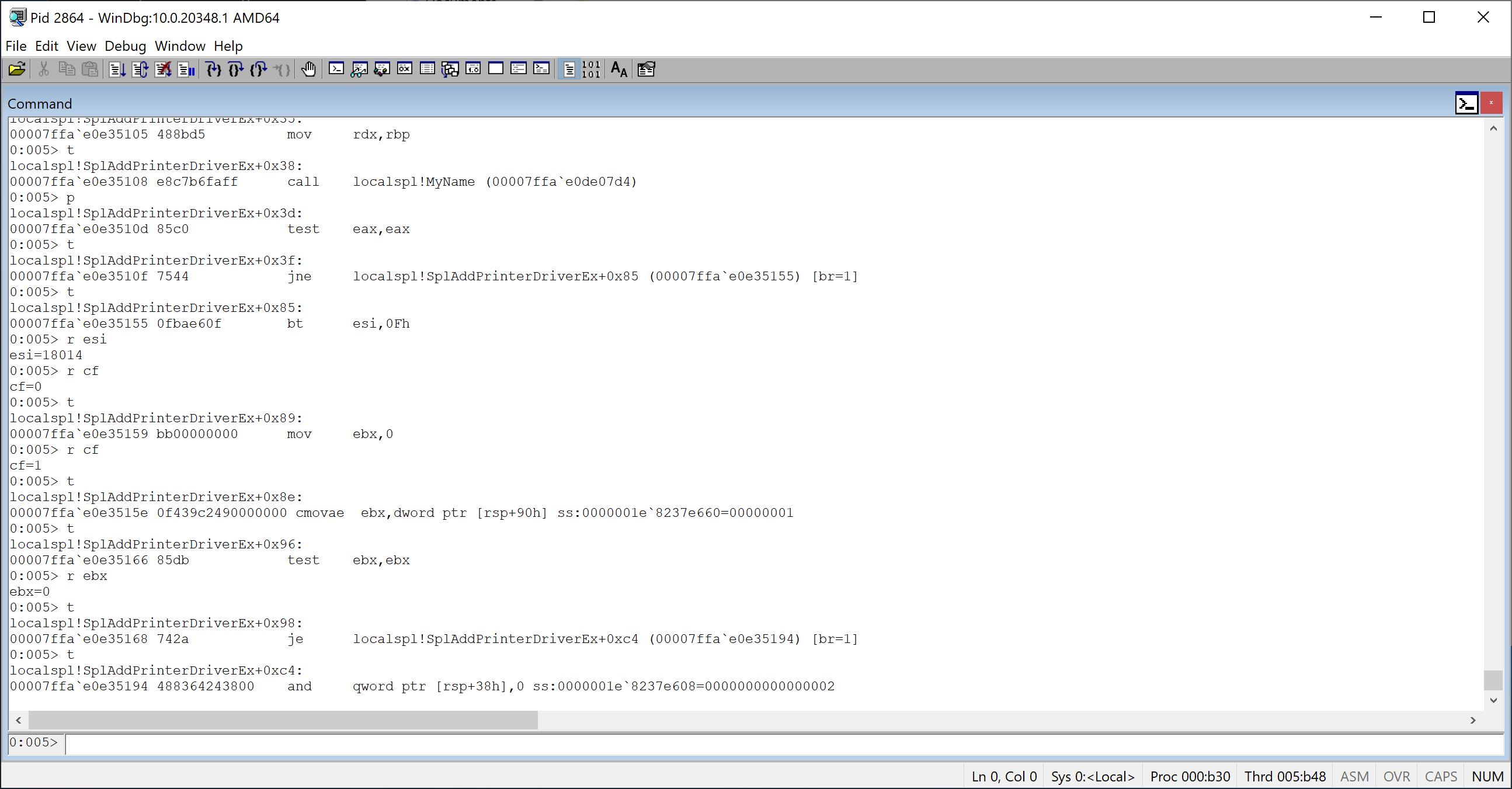Open the Watch window (glasses icon)
The image size is (1512, 789).
coord(359,69)
